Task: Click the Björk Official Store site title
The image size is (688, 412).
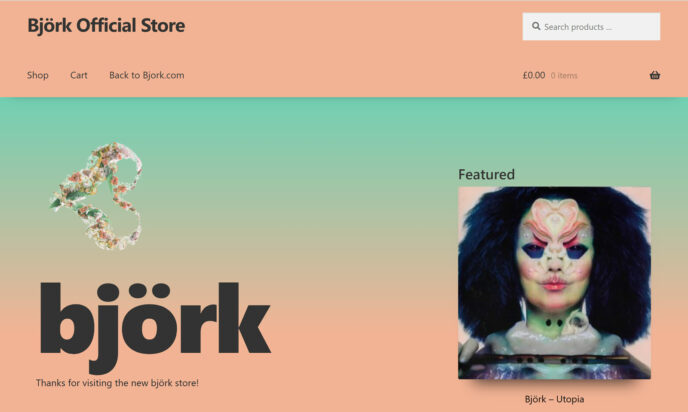Action: click(x=106, y=25)
